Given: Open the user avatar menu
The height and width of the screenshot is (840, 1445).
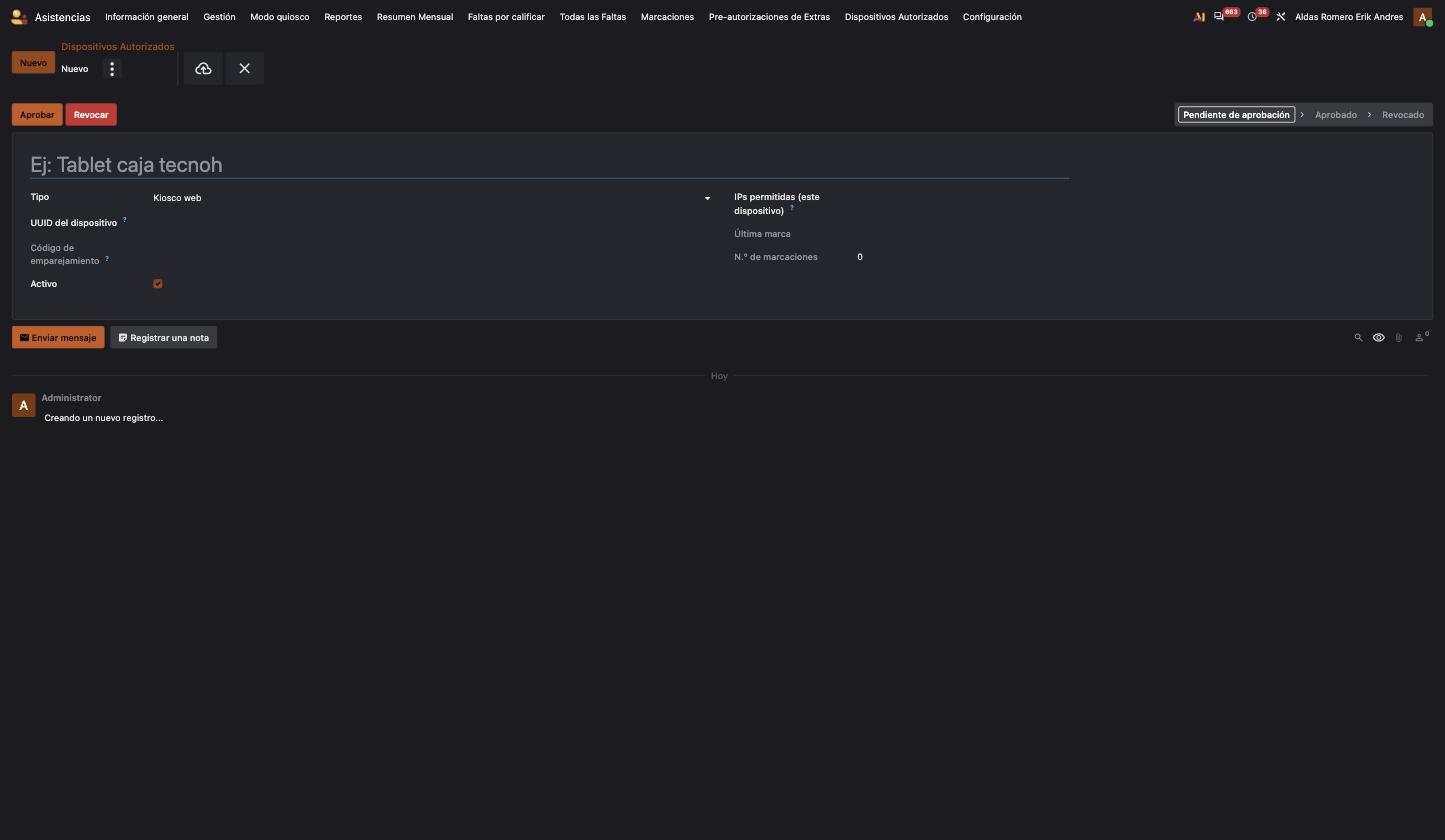Looking at the screenshot, I should pos(1422,17).
